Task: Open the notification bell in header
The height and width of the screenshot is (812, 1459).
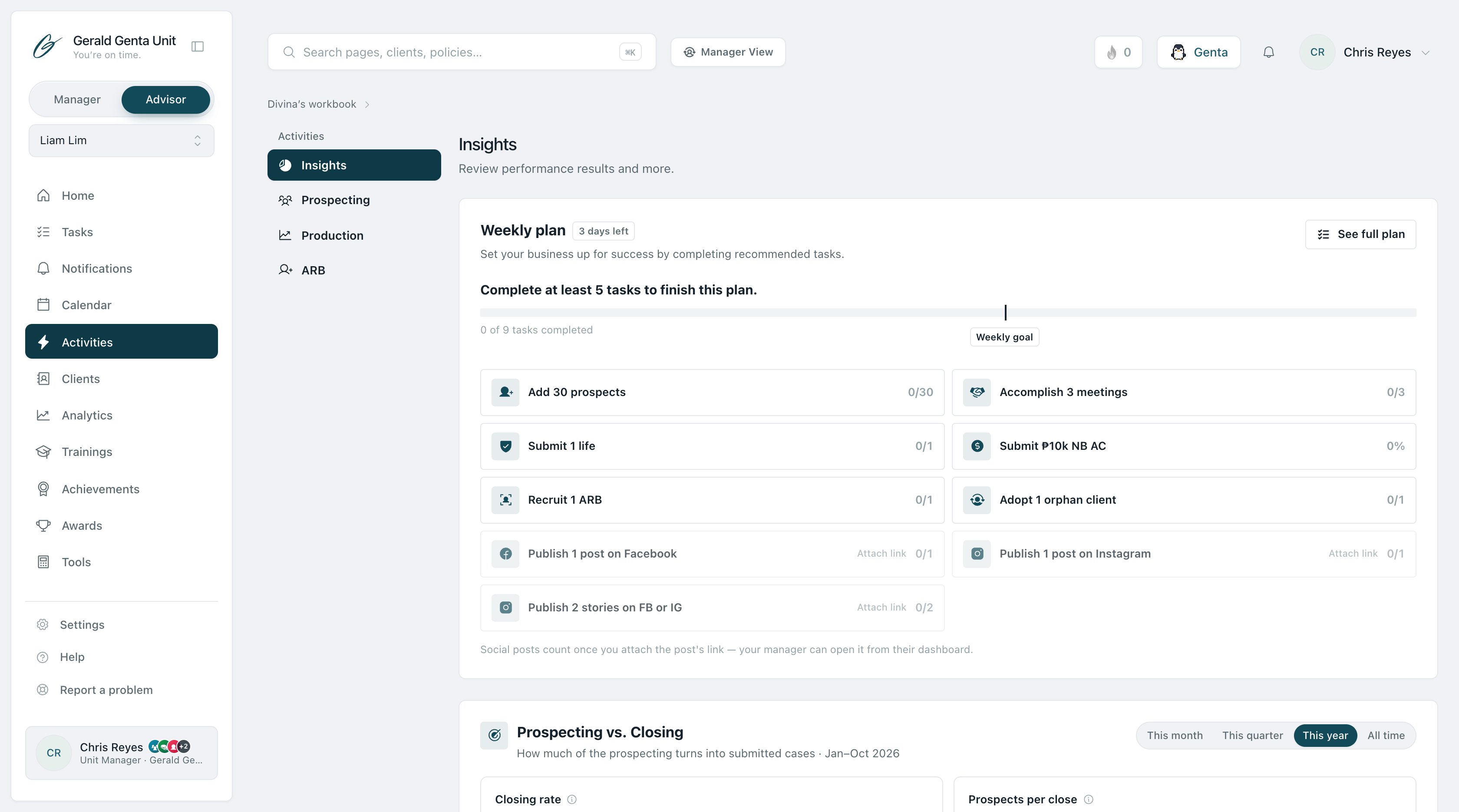Action: (1269, 52)
